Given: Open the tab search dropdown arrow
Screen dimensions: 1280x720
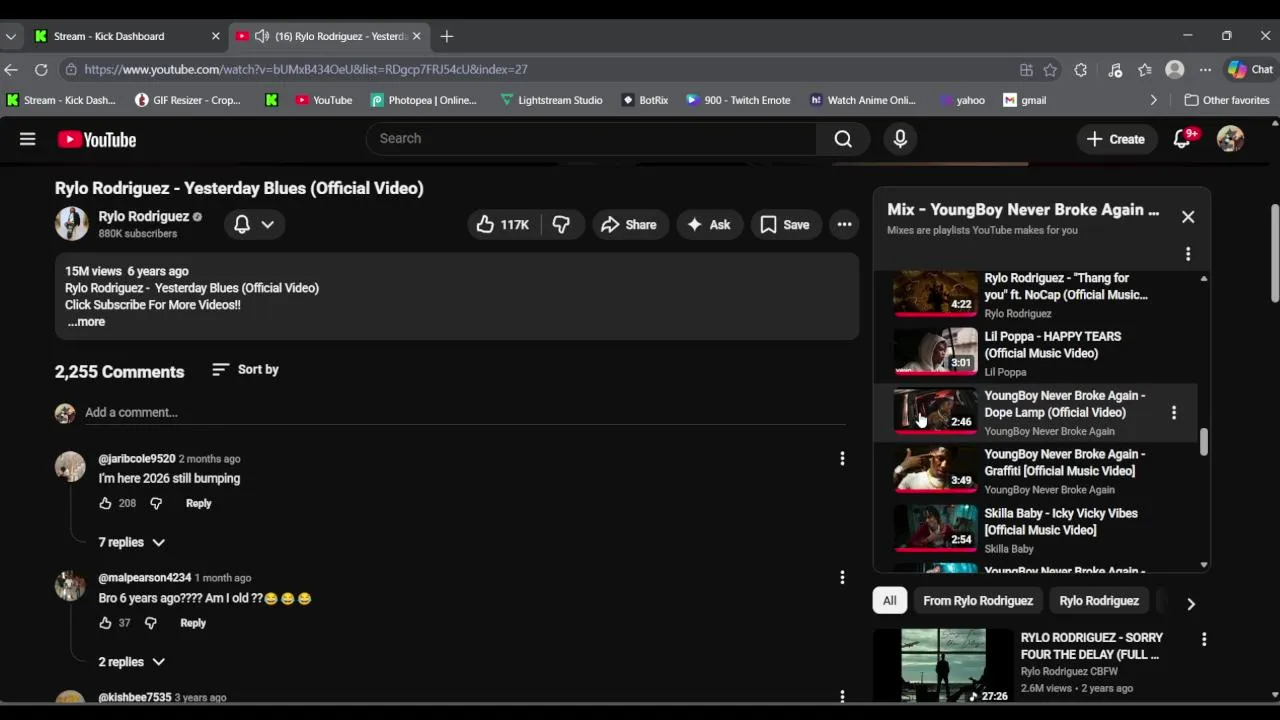Looking at the screenshot, I should [x=11, y=36].
